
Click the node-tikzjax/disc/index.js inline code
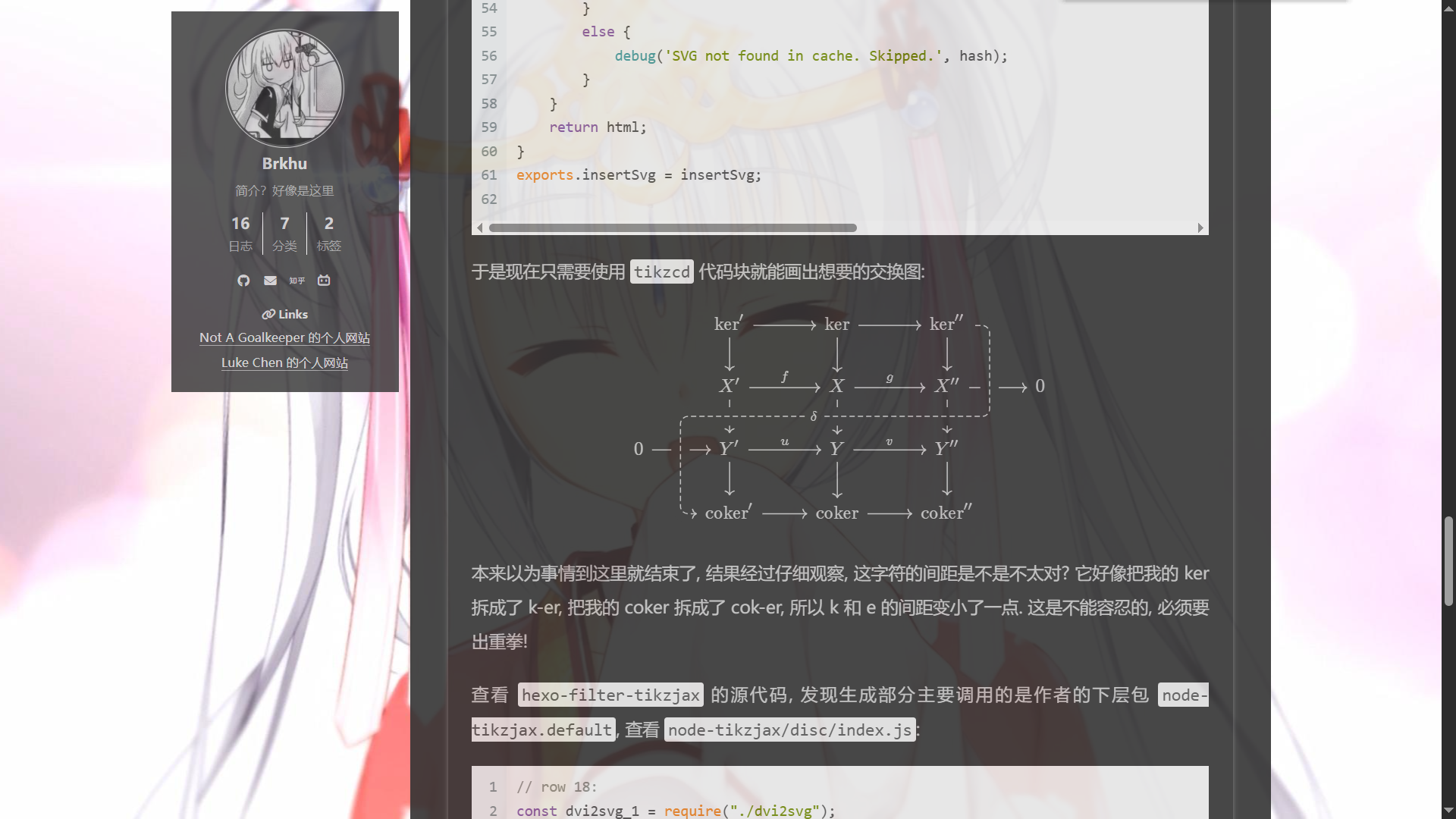coord(789,730)
